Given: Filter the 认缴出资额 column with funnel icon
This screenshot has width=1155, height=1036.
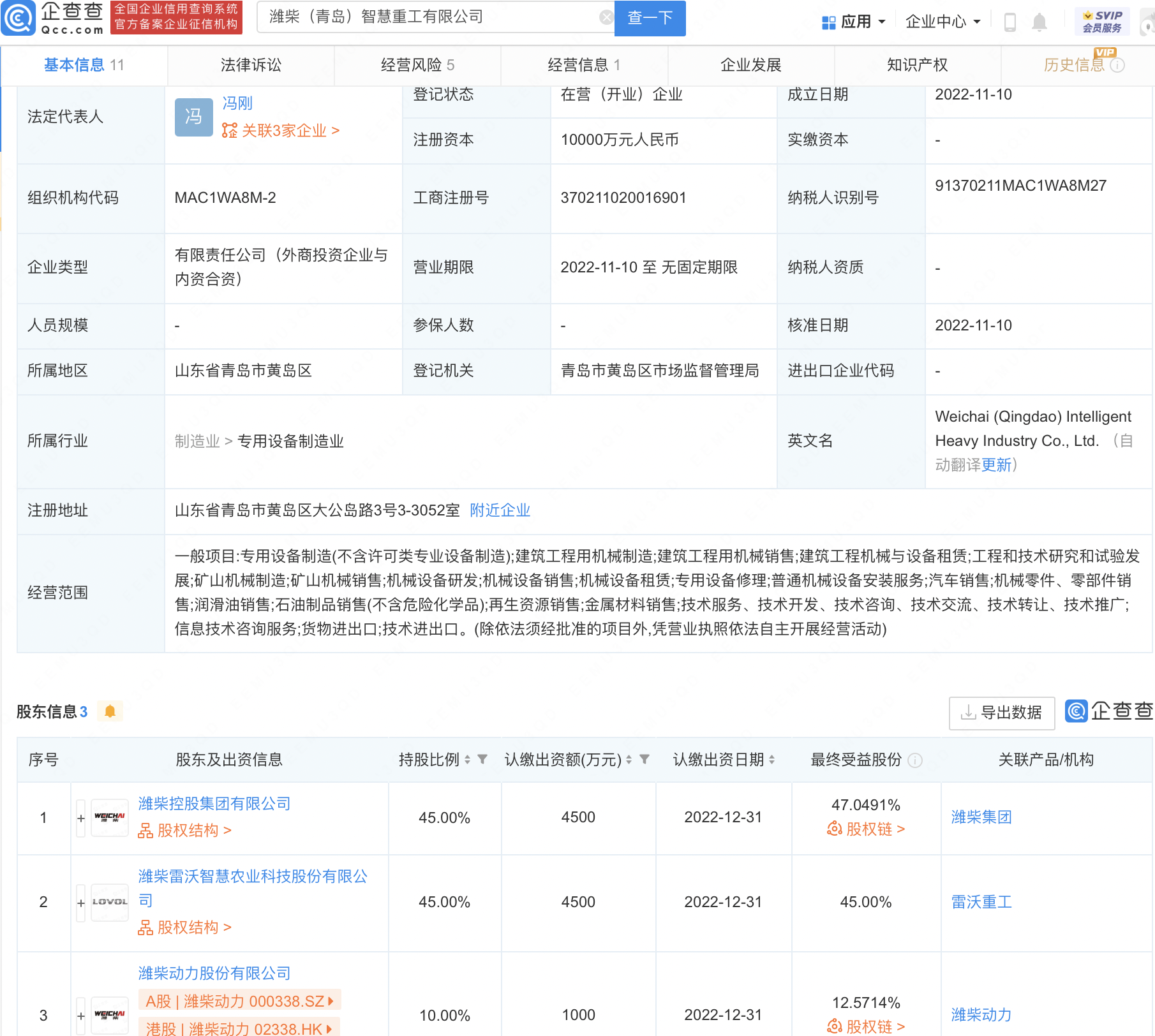Looking at the screenshot, I should 645,759.
